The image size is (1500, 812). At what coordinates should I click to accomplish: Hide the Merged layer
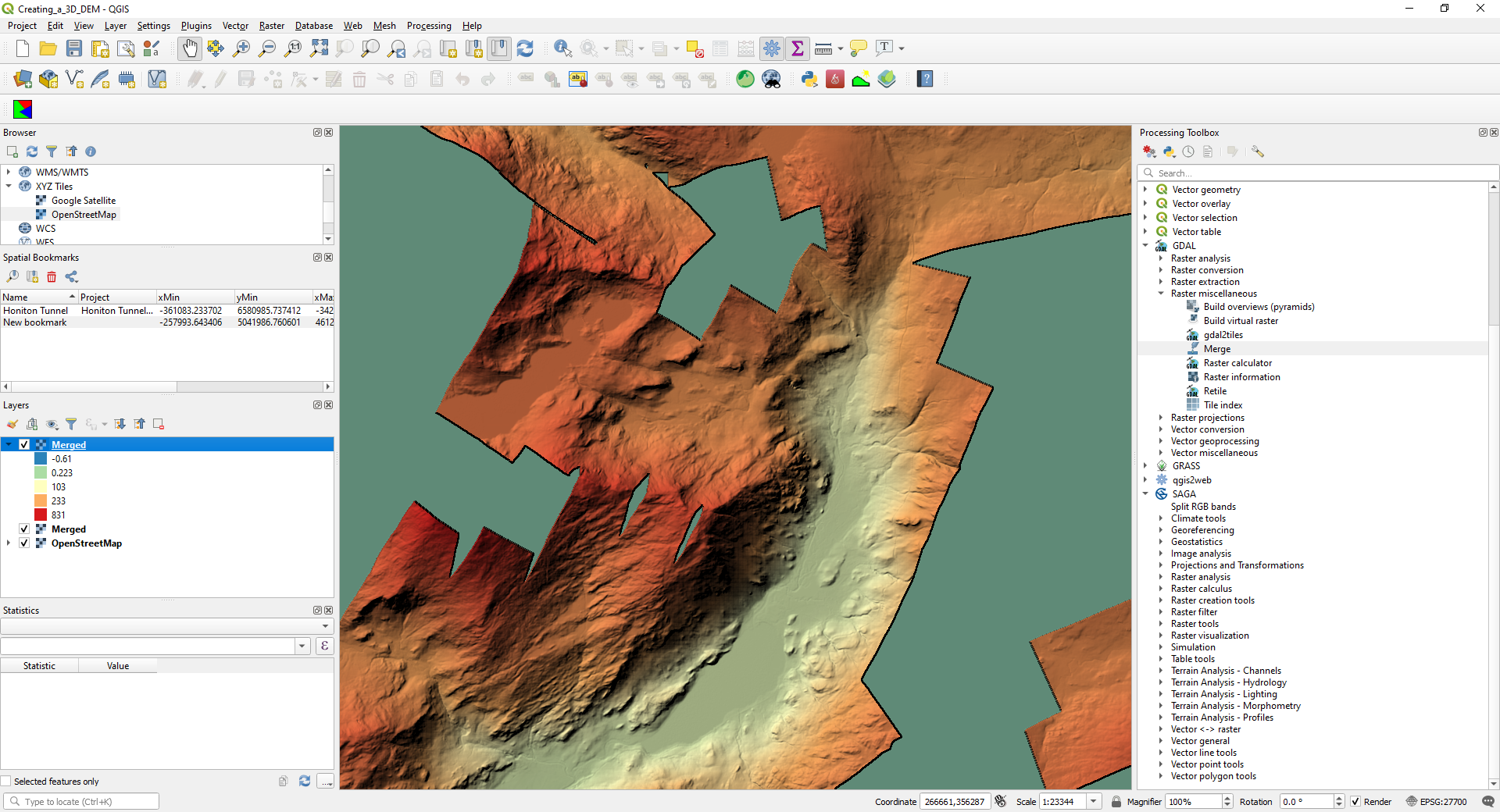click(24, 444)
